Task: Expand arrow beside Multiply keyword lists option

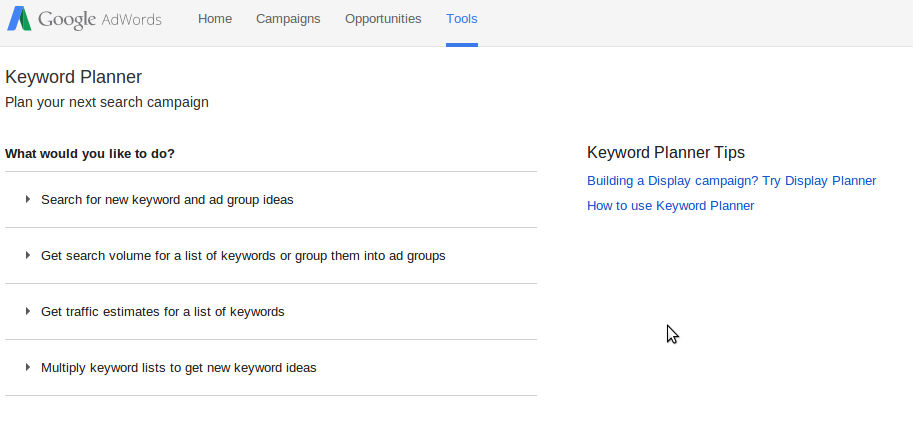Action: [x=28, y=368]
